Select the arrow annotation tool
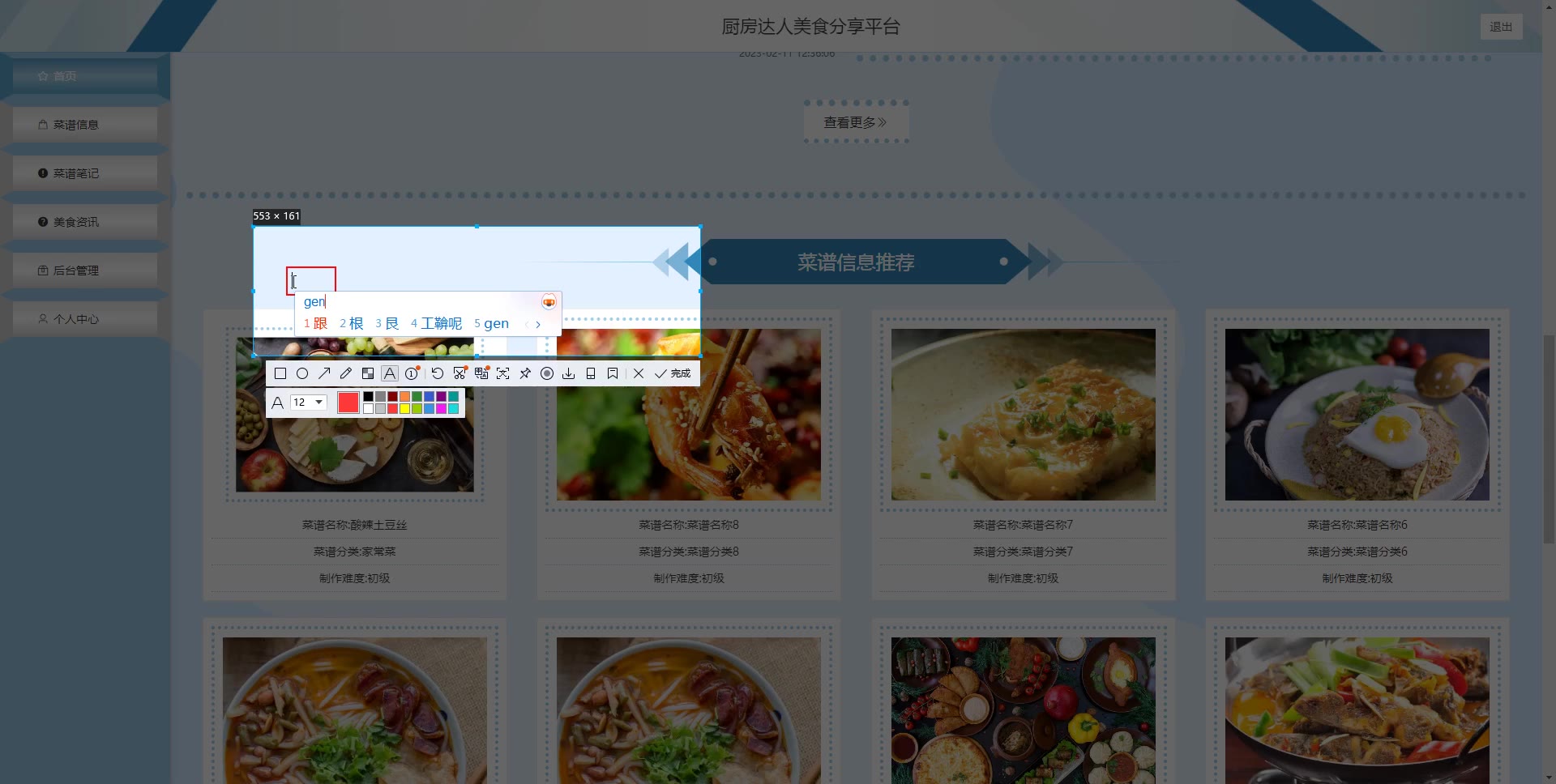The height and width of the screenshot is (784, 1556). pos(324,373)
